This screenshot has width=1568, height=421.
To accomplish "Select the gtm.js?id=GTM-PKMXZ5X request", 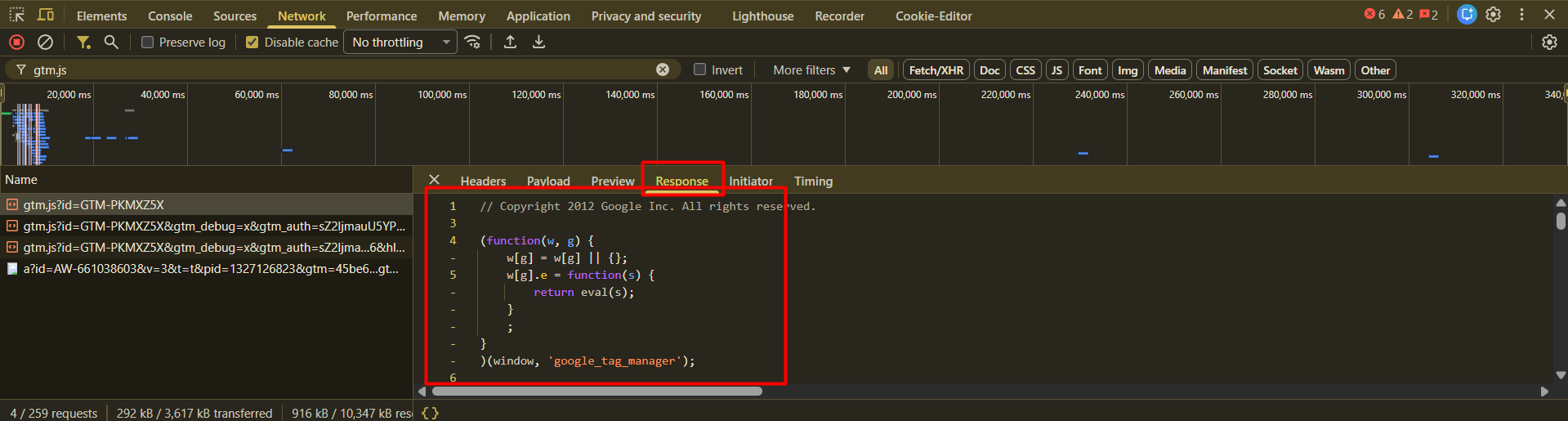I will point(94,205).
